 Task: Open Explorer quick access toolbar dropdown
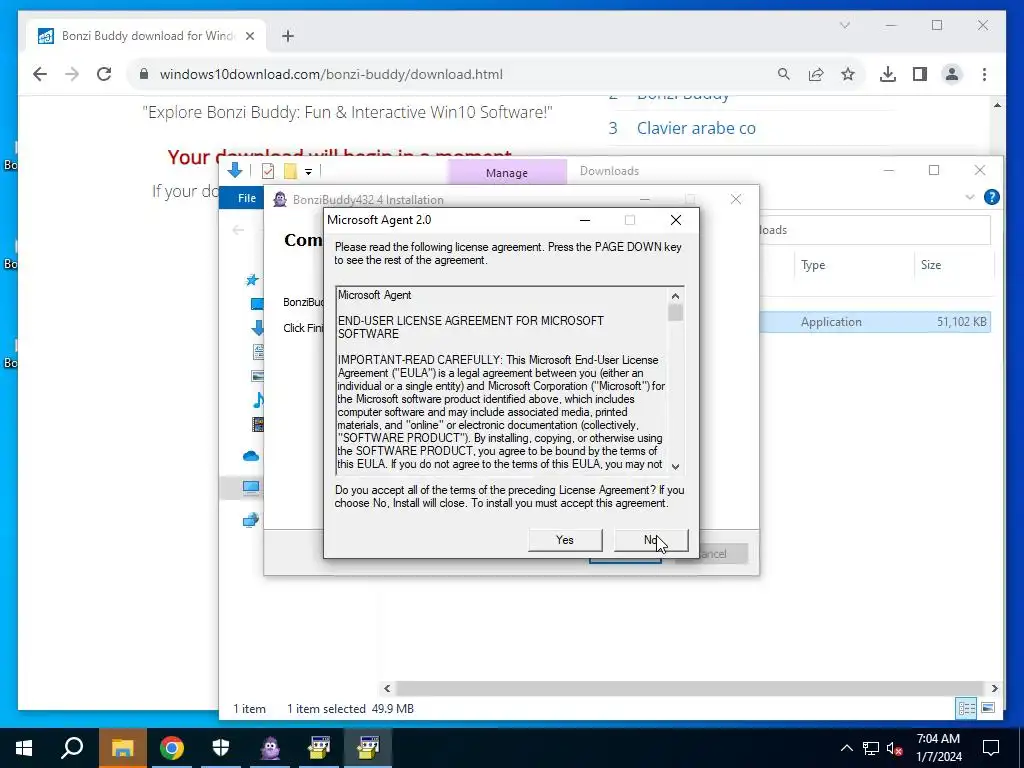tap(308, 172)
